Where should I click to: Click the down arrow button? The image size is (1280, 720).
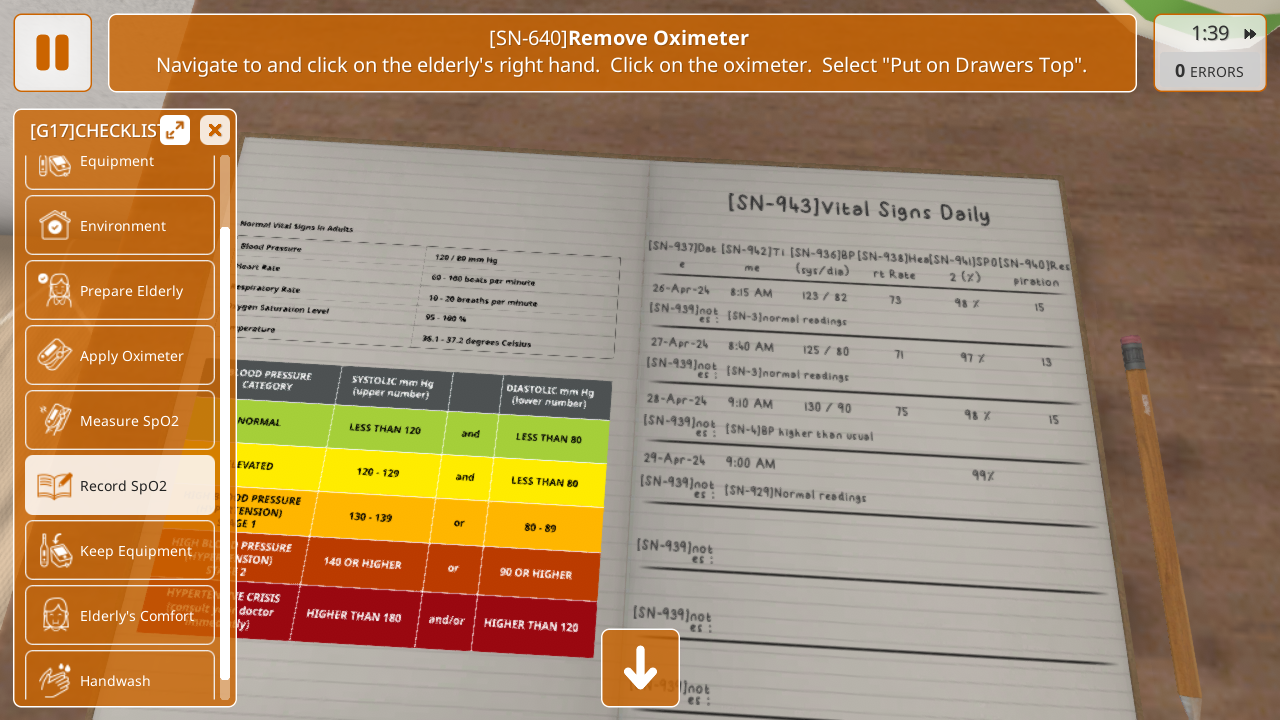tap(640, 668)
